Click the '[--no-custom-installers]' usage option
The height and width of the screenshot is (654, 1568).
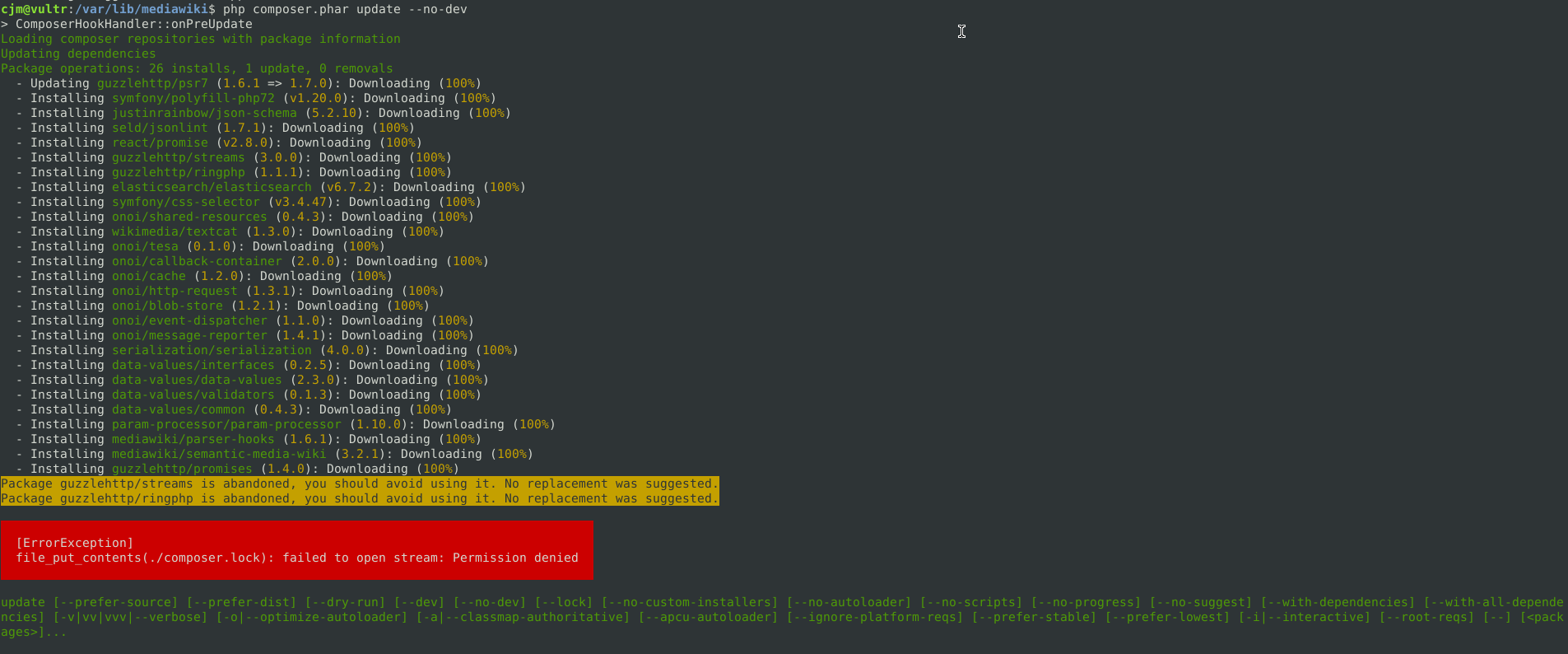[x=690, y=602]
